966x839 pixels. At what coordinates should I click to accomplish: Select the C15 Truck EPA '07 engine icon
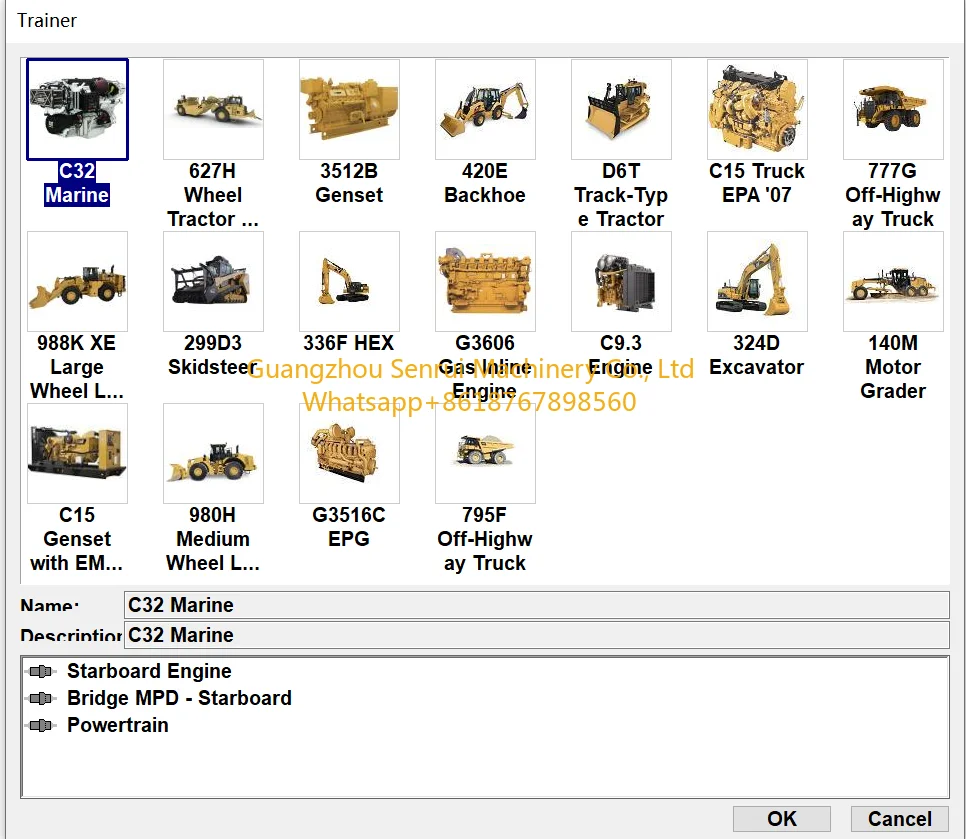pyautogui.click(x=757, y=109)
